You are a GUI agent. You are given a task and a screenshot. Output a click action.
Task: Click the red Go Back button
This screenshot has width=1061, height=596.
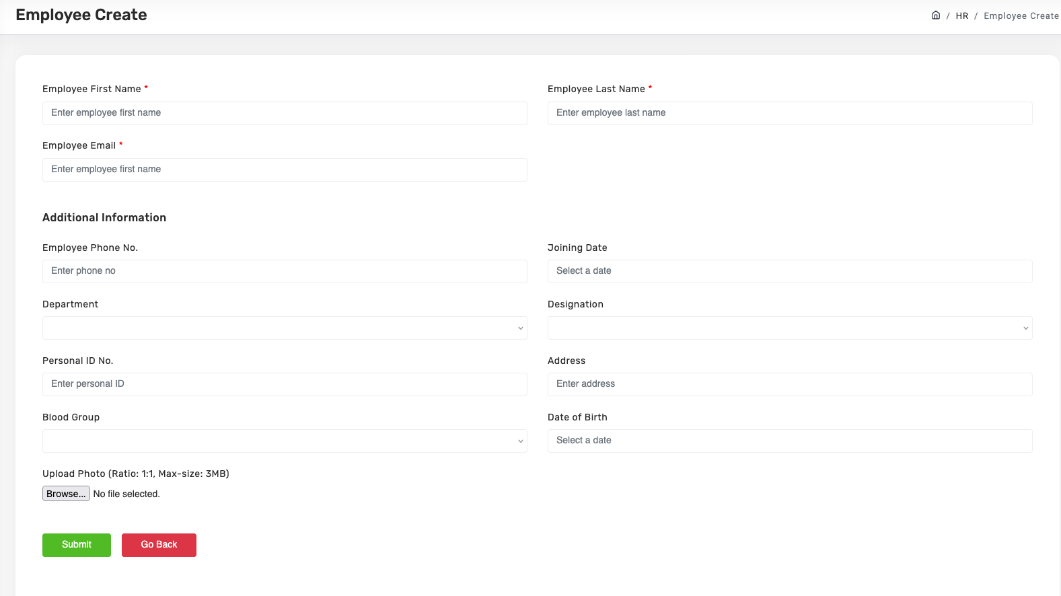[x=159, y=545]
